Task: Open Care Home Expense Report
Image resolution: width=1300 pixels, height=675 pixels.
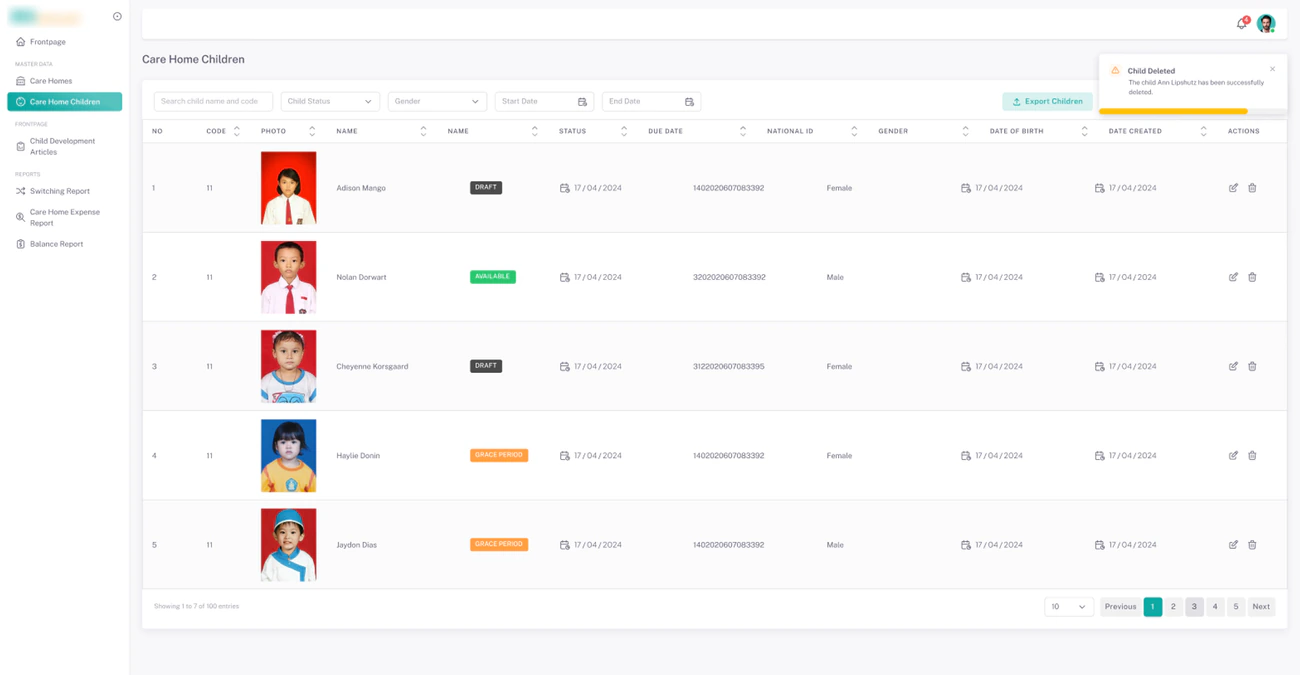Action: (64, 218)
